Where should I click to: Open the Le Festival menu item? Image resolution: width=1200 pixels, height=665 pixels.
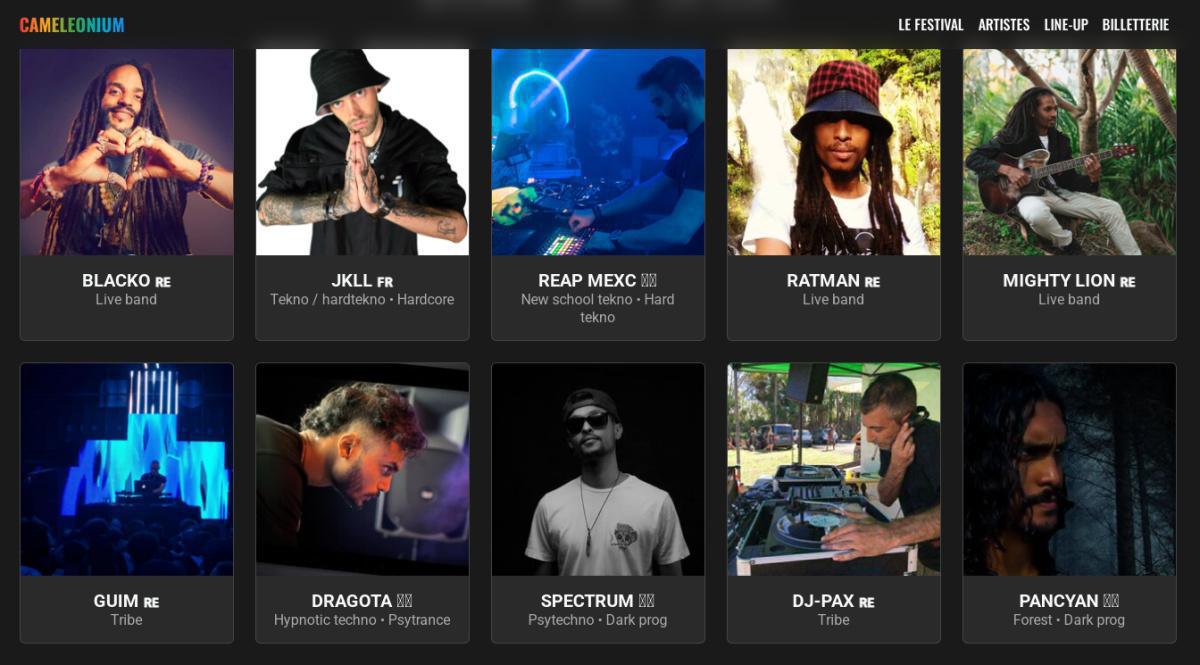pyautogui.click(x=931, y=25)
